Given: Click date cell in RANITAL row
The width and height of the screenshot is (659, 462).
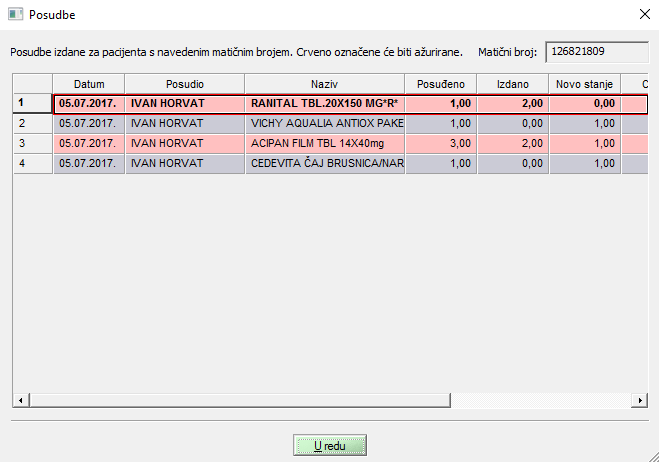Looking at the screenshot, I should pos(89,103).
